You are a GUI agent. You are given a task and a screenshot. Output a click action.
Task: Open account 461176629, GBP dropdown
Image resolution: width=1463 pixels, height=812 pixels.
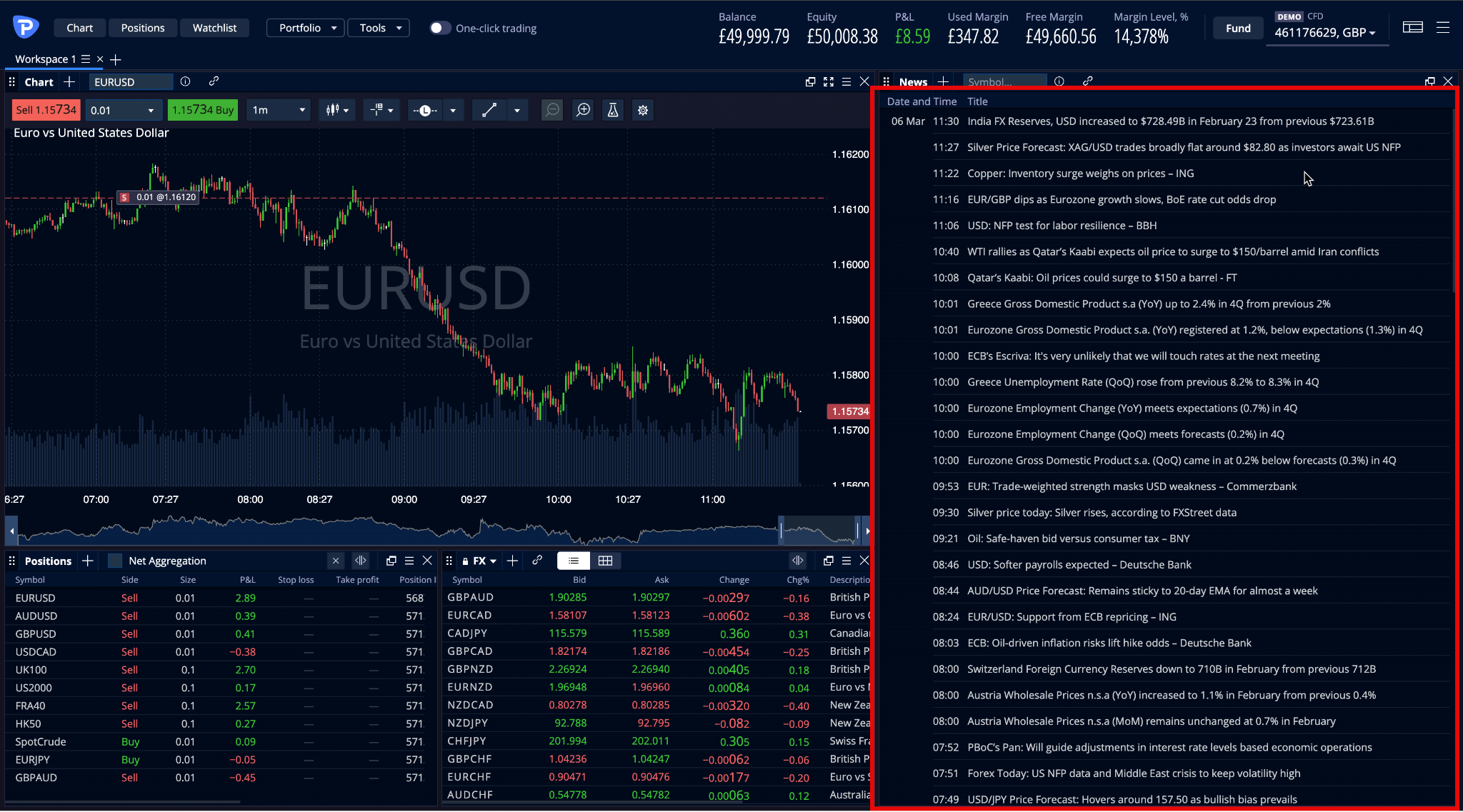pyautogui.click(x=1327, y=32)
